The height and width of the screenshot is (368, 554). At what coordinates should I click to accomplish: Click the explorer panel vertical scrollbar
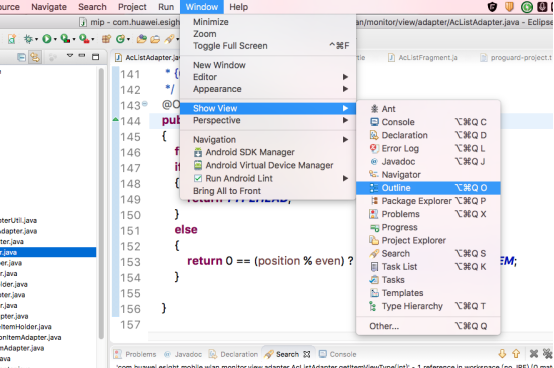coord(101,203)
